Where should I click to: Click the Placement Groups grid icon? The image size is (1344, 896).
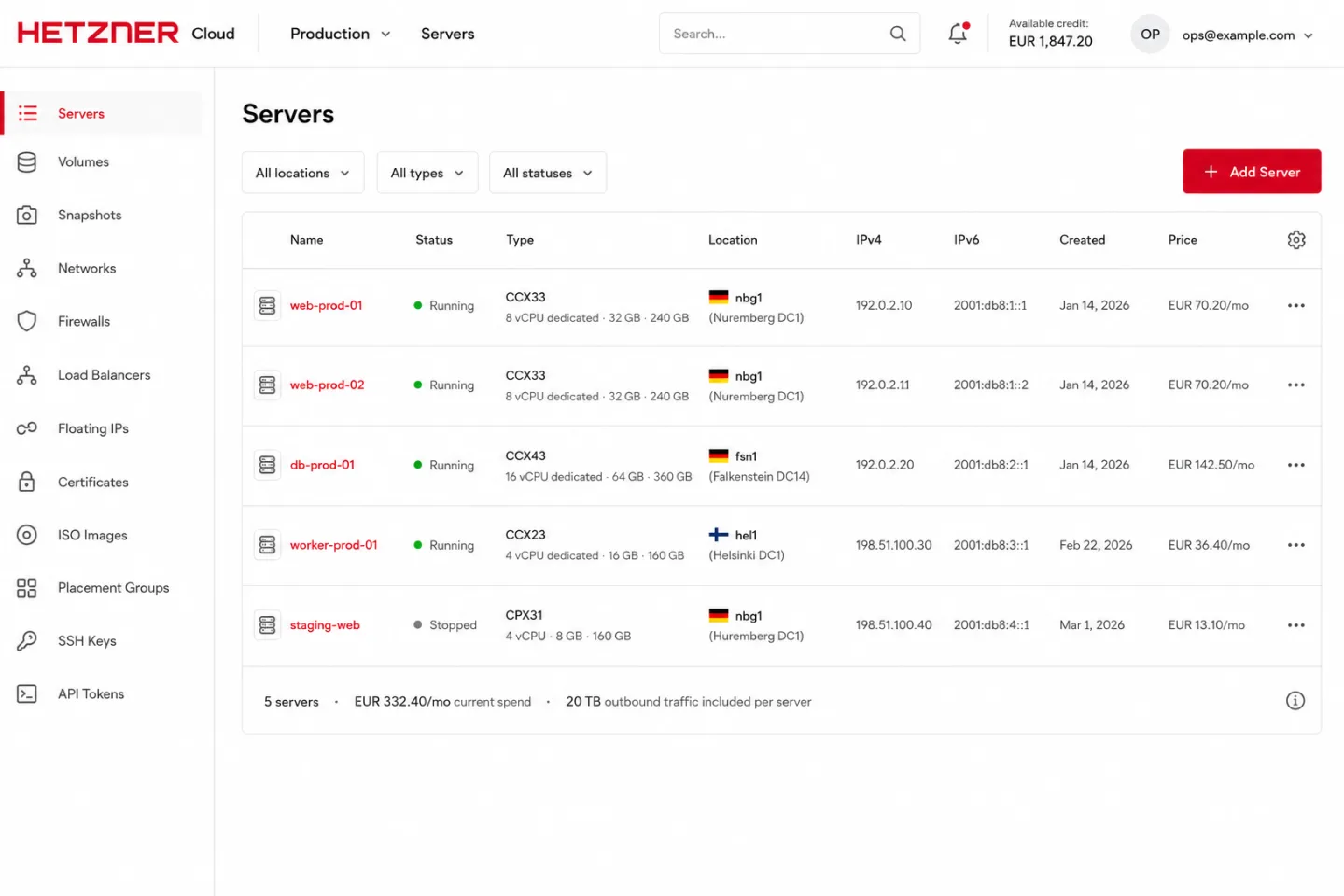click(27, 588)
